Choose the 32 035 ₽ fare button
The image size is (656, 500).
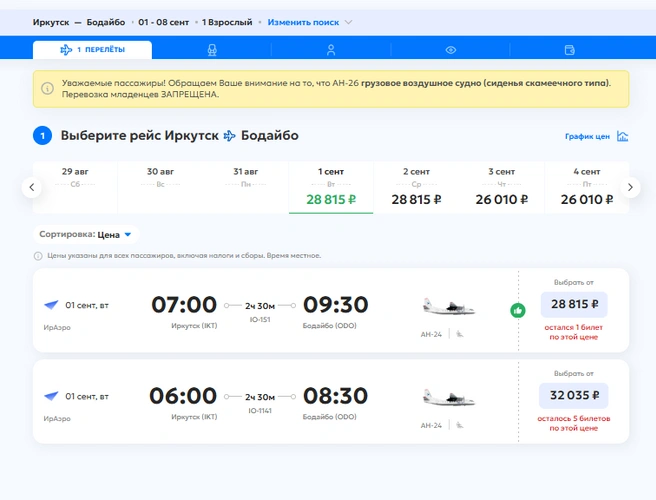574,395
